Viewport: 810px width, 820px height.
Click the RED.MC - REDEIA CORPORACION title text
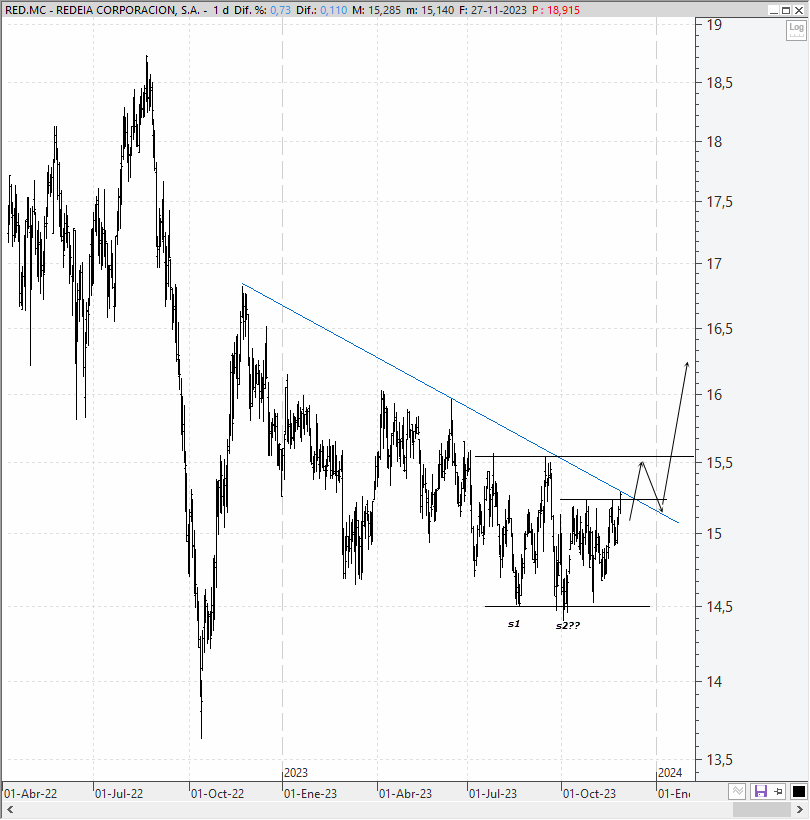tap(102, 10)
